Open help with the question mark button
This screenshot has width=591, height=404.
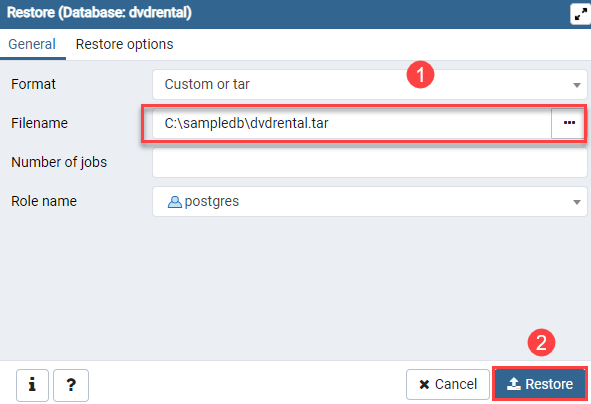71,385
